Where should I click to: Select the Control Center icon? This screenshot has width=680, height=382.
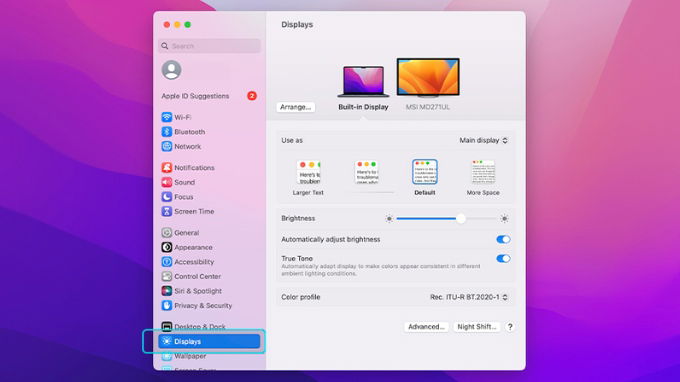tap(167, 276)
